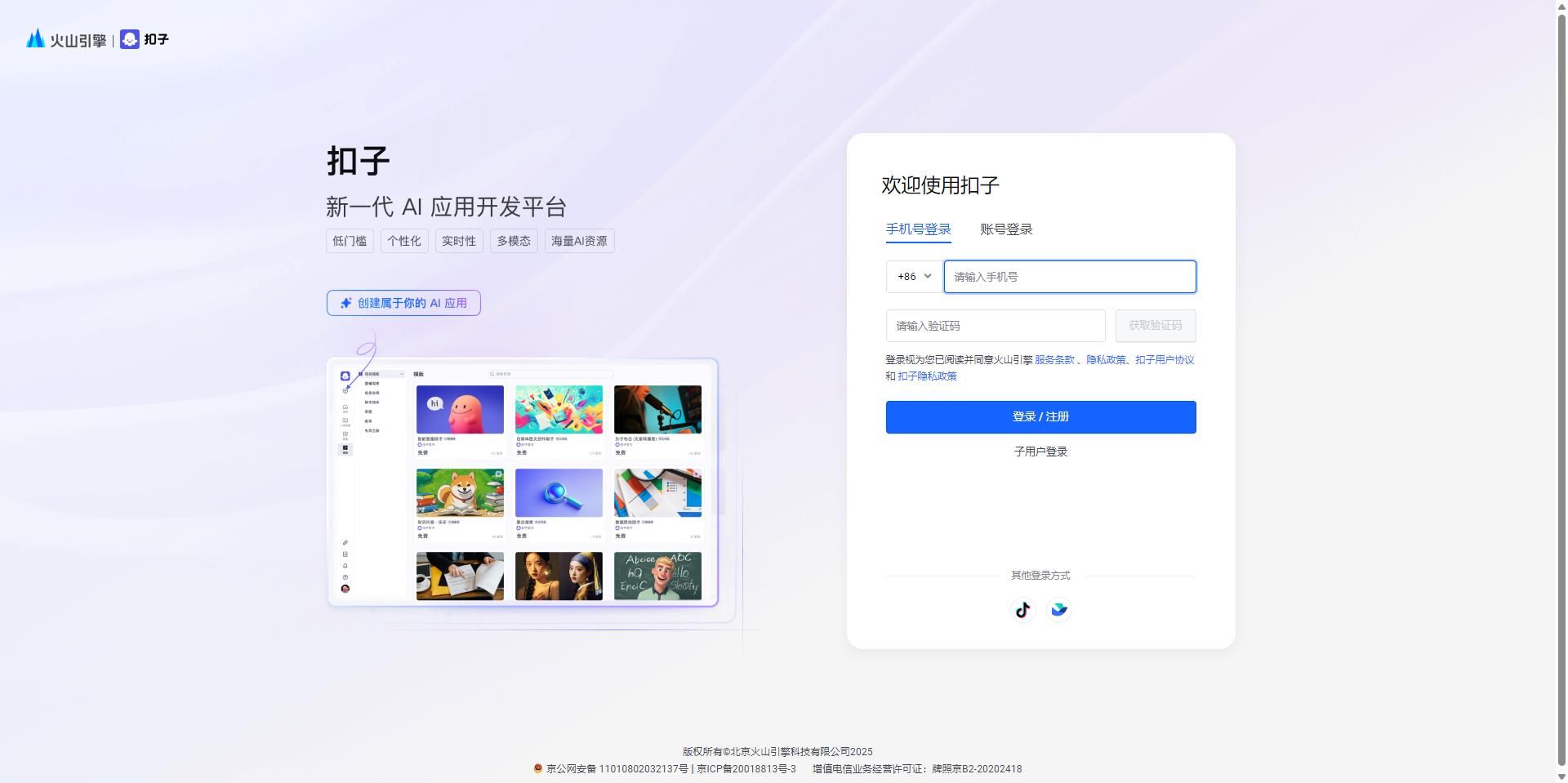
Task: Click the pink blob template thumbnail
Action: [x=460, y=409]
